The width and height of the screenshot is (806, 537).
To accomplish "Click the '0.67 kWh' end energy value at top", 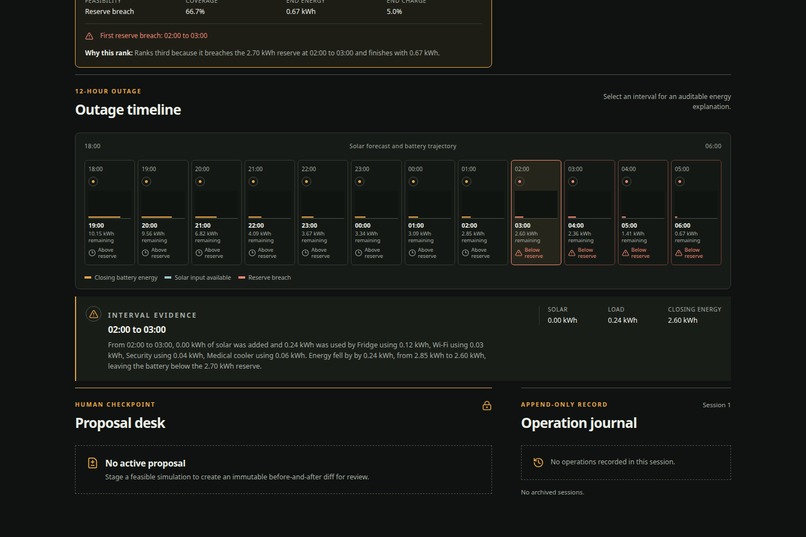I will coord(301,11).
